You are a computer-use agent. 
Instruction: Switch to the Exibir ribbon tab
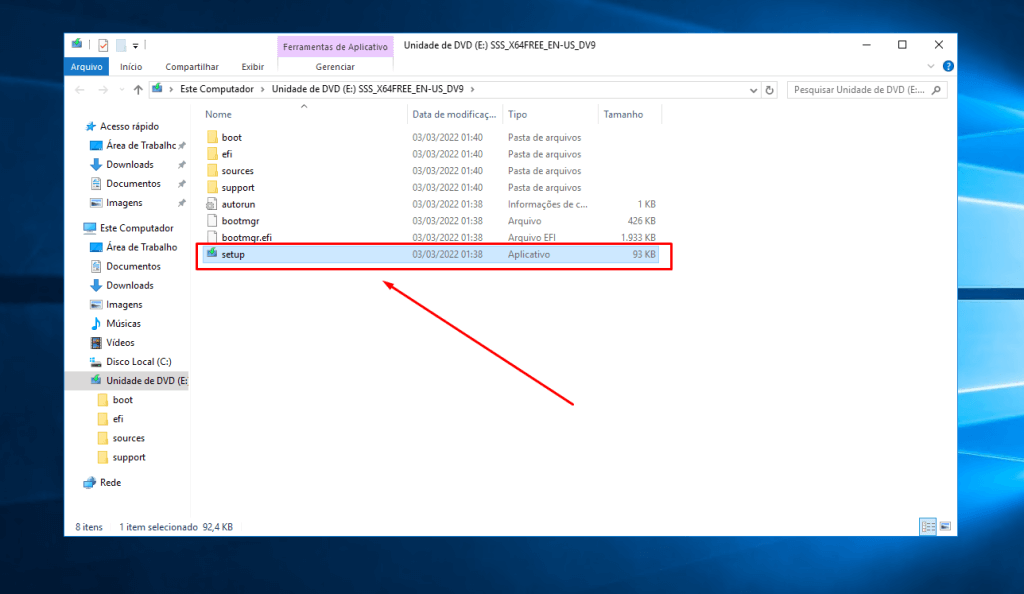click(x=253, y=67)
